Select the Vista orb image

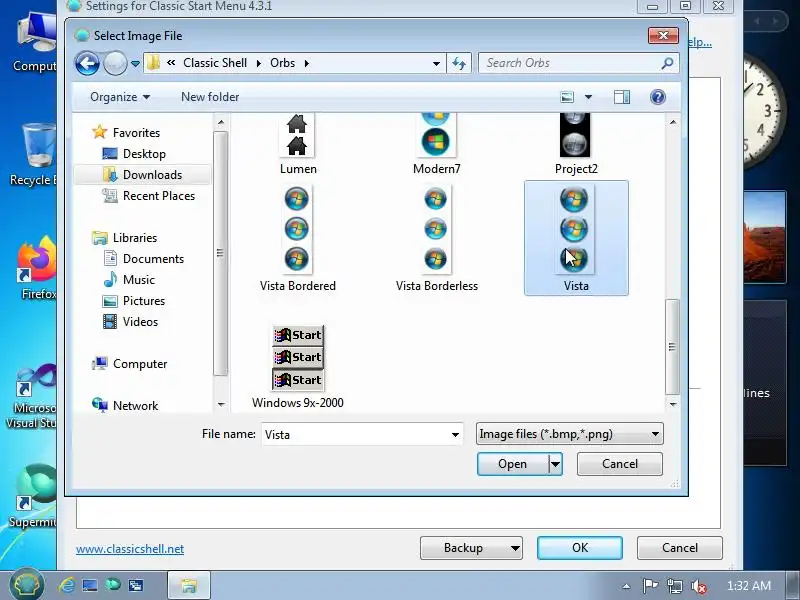tap(576, 238)
